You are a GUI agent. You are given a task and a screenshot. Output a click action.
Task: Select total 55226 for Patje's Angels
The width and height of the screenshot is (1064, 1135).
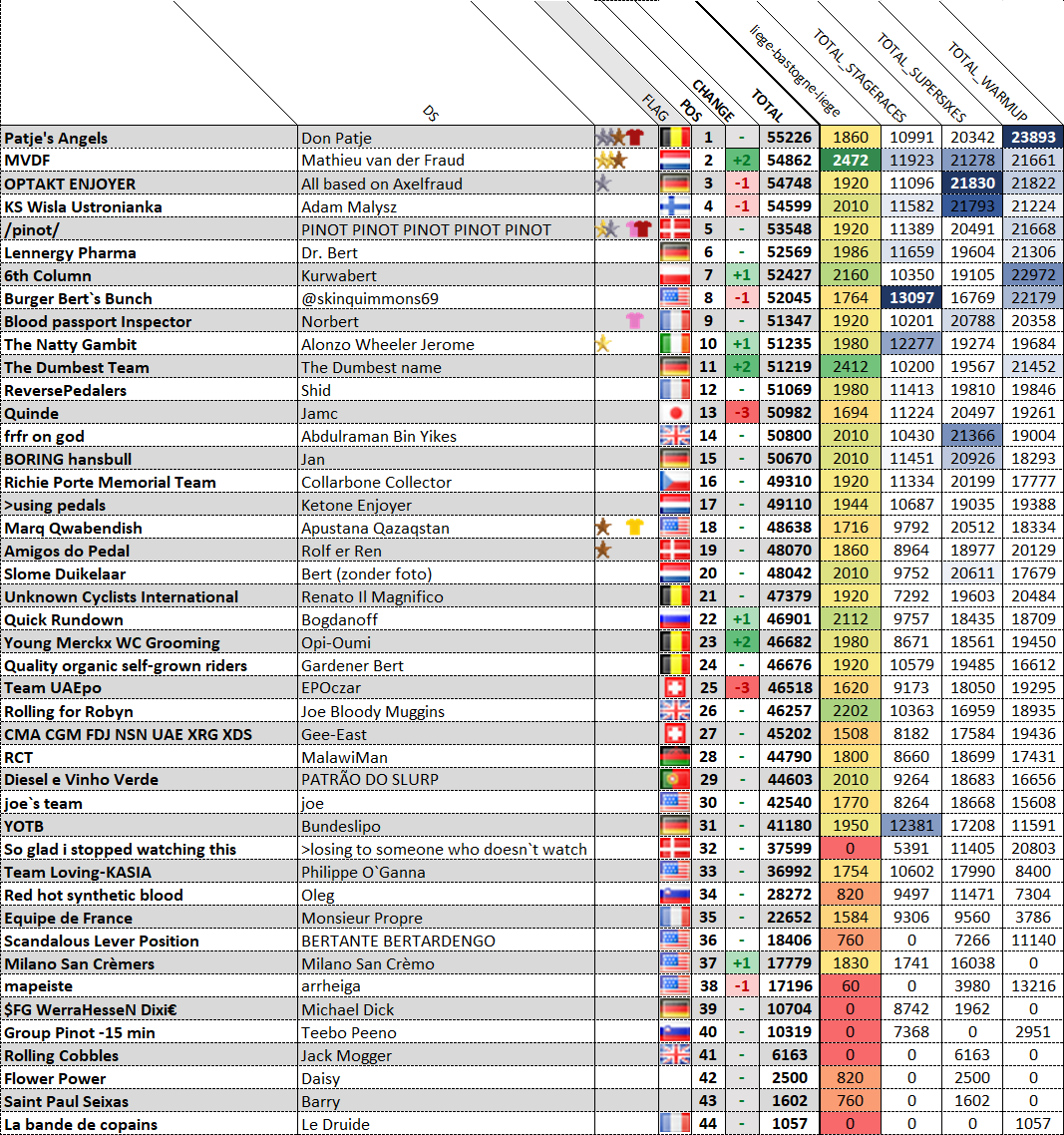pos(789,137)
